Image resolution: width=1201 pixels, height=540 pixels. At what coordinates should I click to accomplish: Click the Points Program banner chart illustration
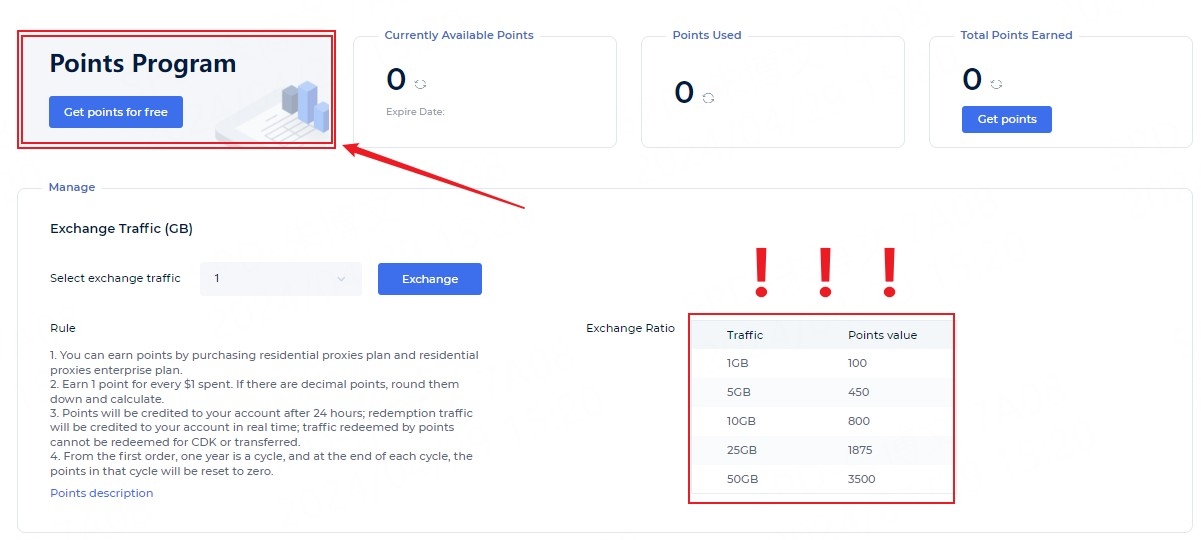[305, 106]
